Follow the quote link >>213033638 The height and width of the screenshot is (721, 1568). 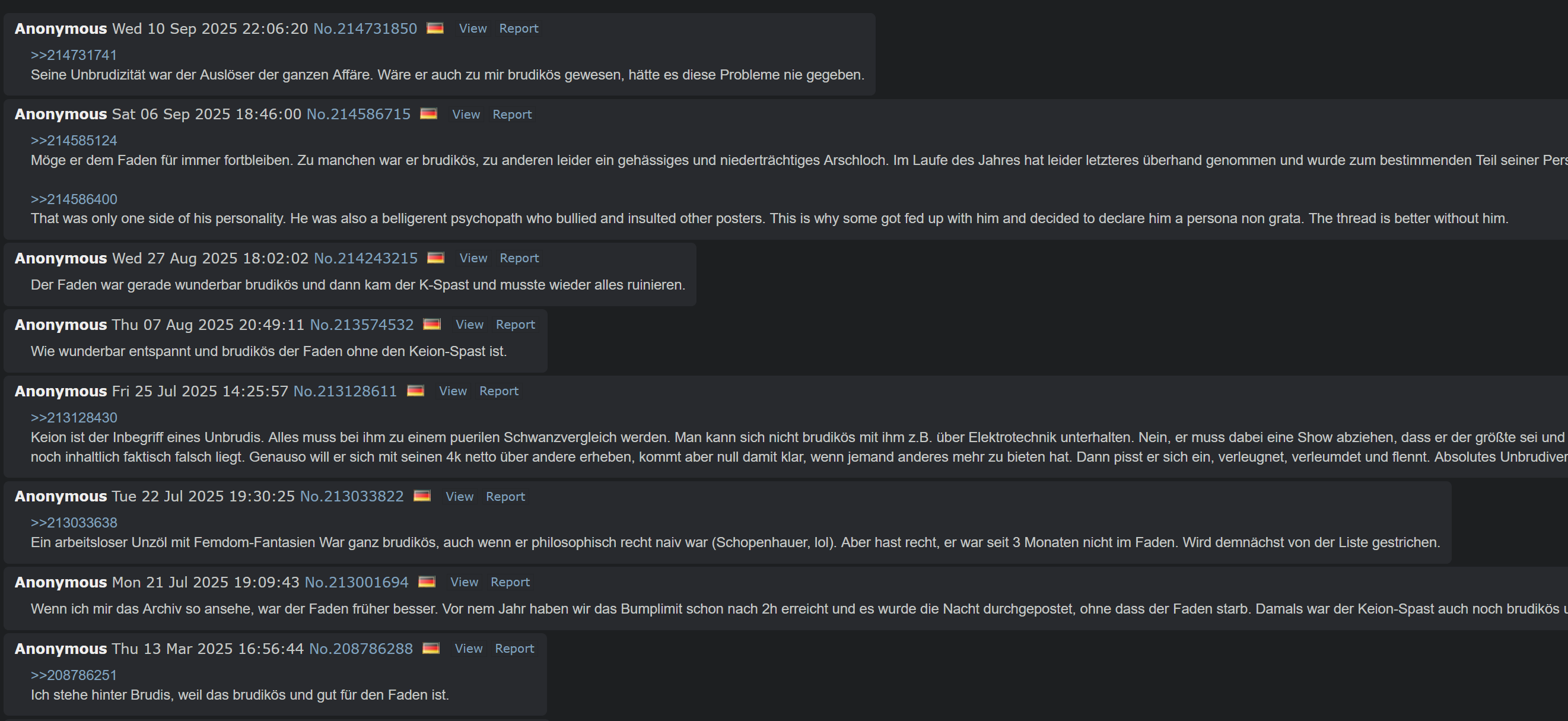point(74,522)
